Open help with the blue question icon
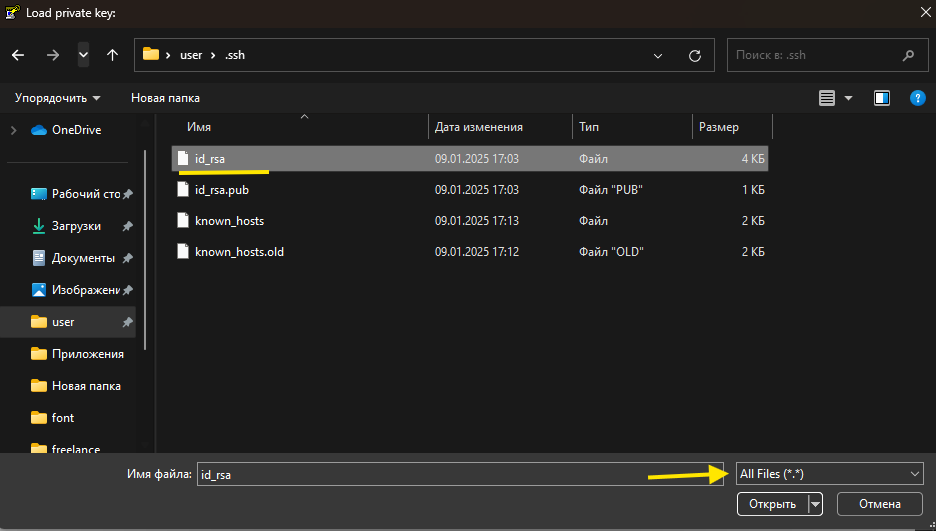The width and height of the screenshot is (936, 531). coord(917,98)
